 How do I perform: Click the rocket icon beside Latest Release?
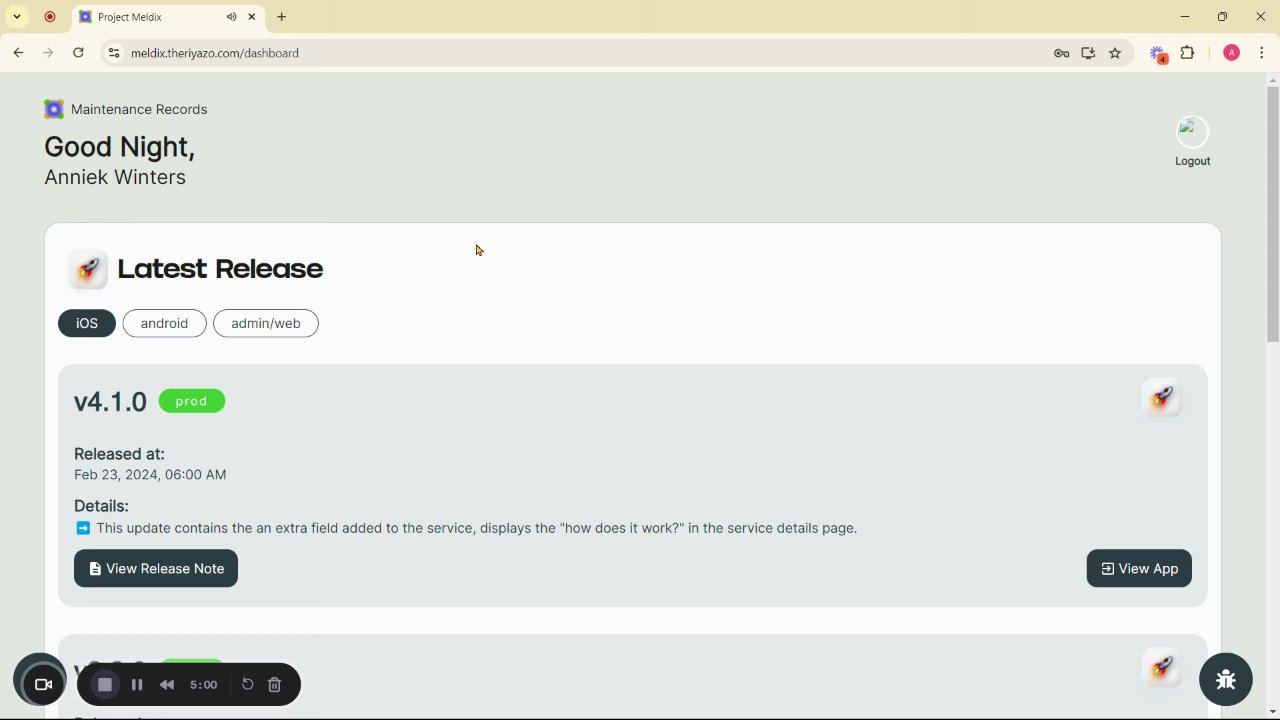(88, 269)
